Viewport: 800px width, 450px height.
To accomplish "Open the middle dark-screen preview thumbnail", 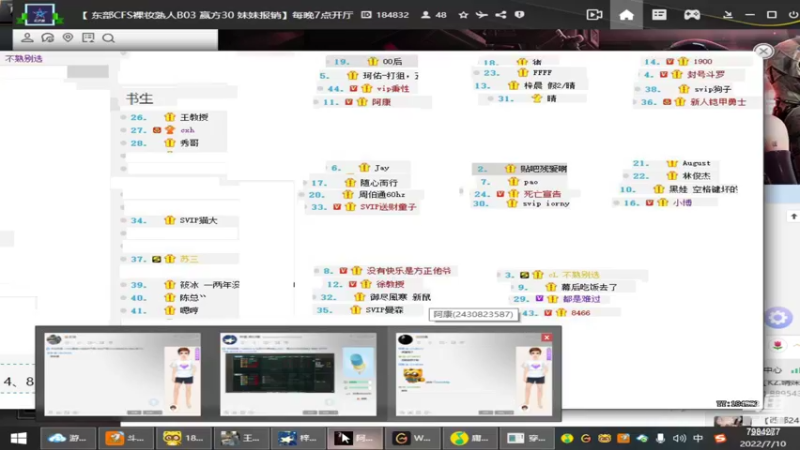I will (x=298, y=374).
